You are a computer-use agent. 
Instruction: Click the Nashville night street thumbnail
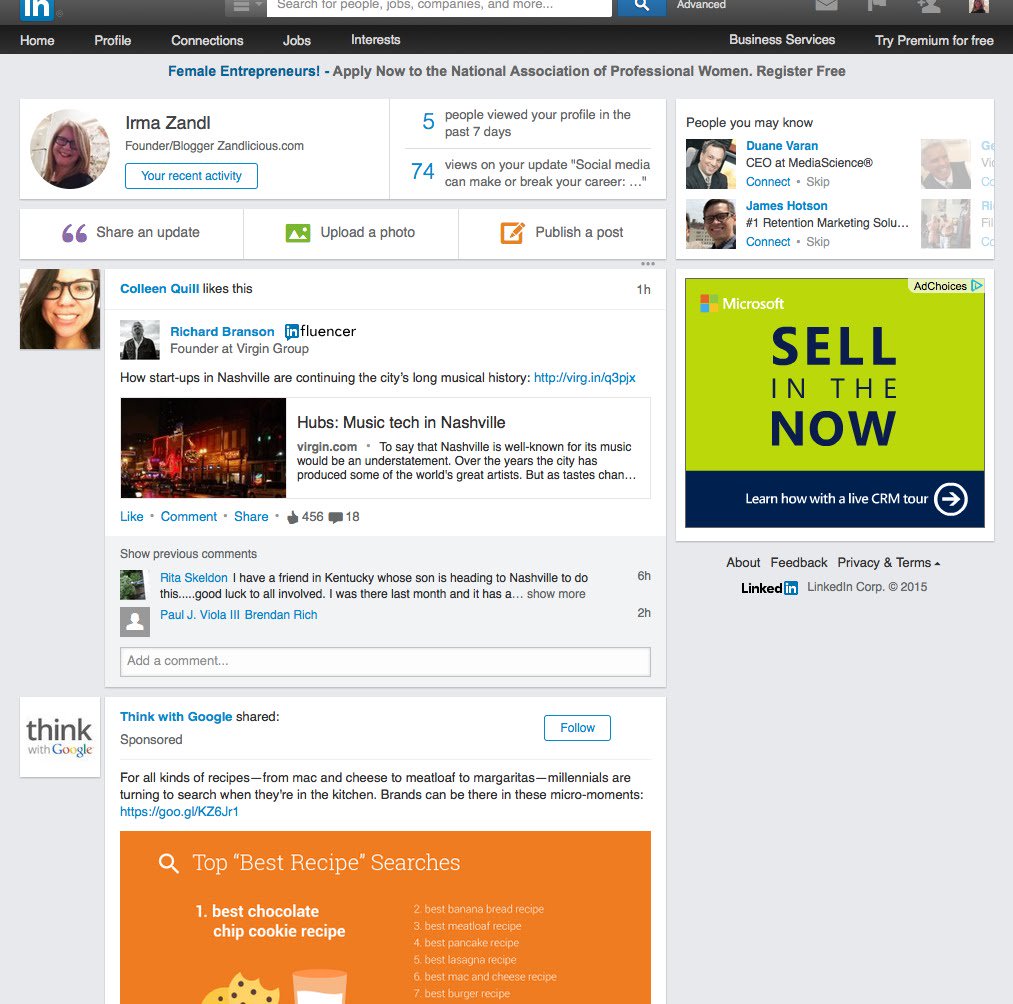(x=203, y=448)
